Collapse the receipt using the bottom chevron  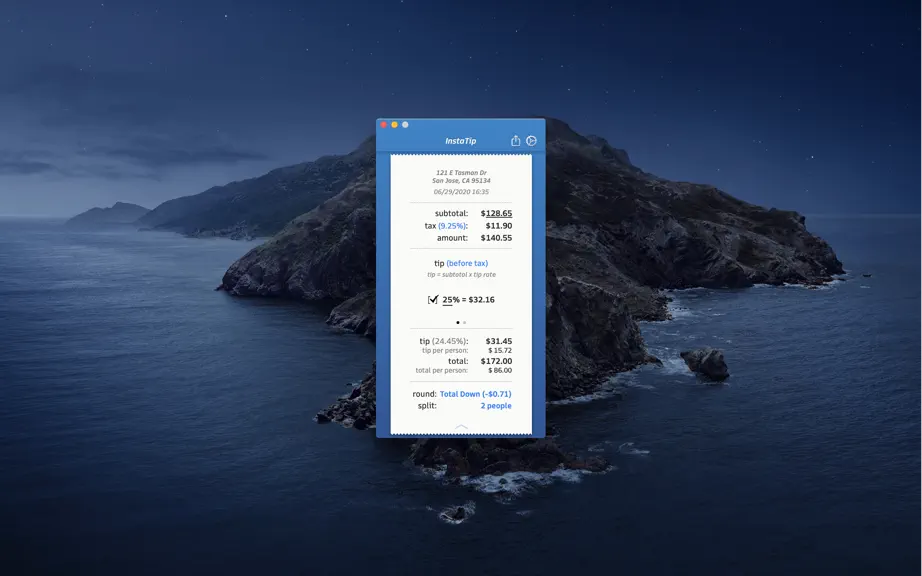coord(461,427)
